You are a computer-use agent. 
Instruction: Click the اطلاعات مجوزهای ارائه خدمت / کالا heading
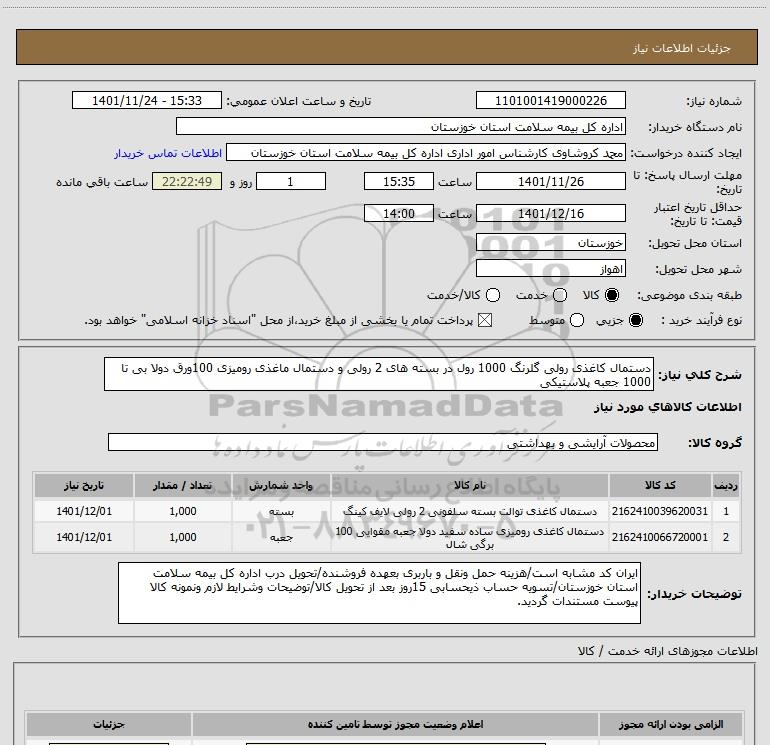pos(667,651)
